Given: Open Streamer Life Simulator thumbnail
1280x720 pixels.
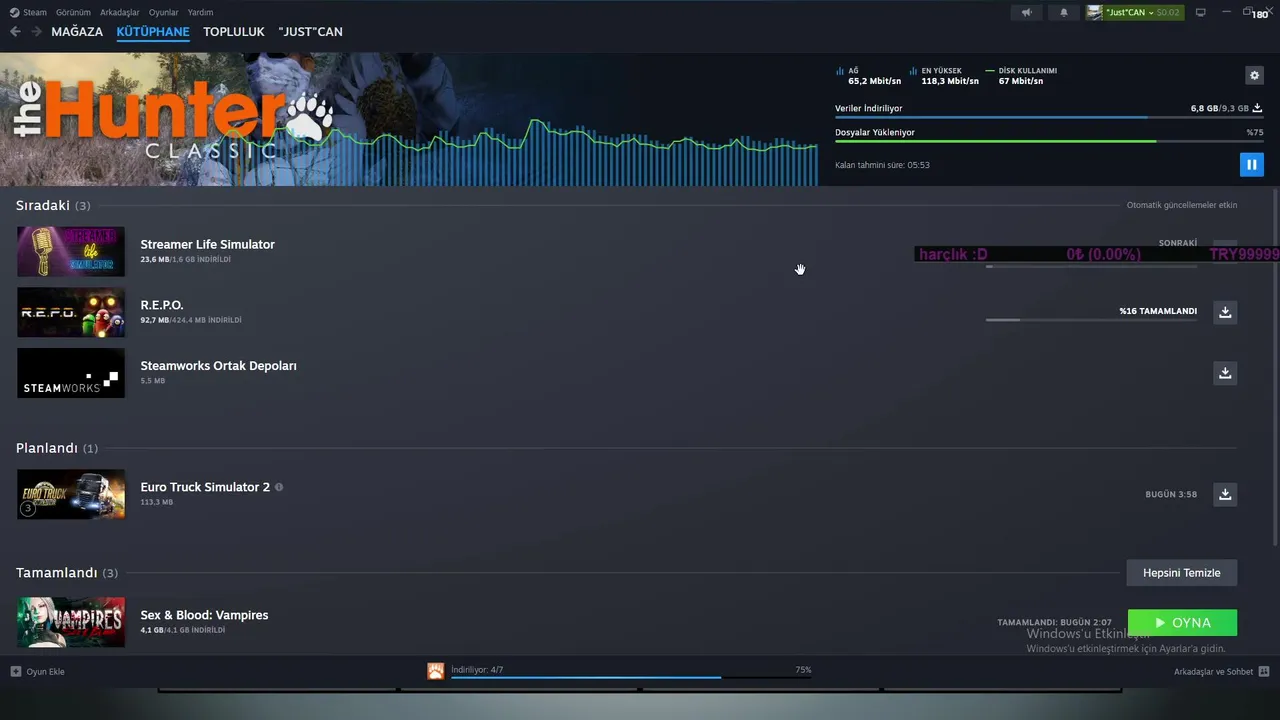Looking at the screenshot, I should 71,251.
